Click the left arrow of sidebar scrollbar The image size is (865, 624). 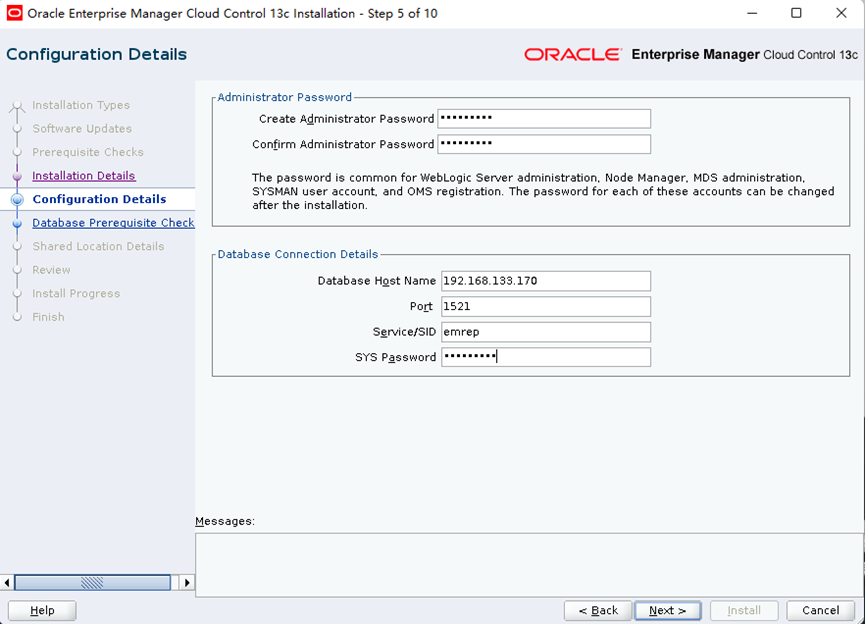pyautogui.click(x=7, y=582)
